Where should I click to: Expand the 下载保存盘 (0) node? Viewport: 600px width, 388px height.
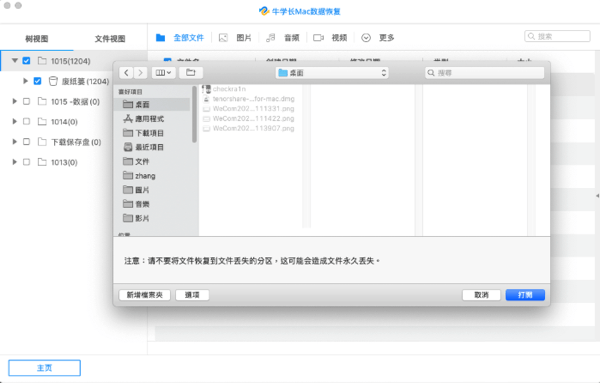(x=15, y=142)
